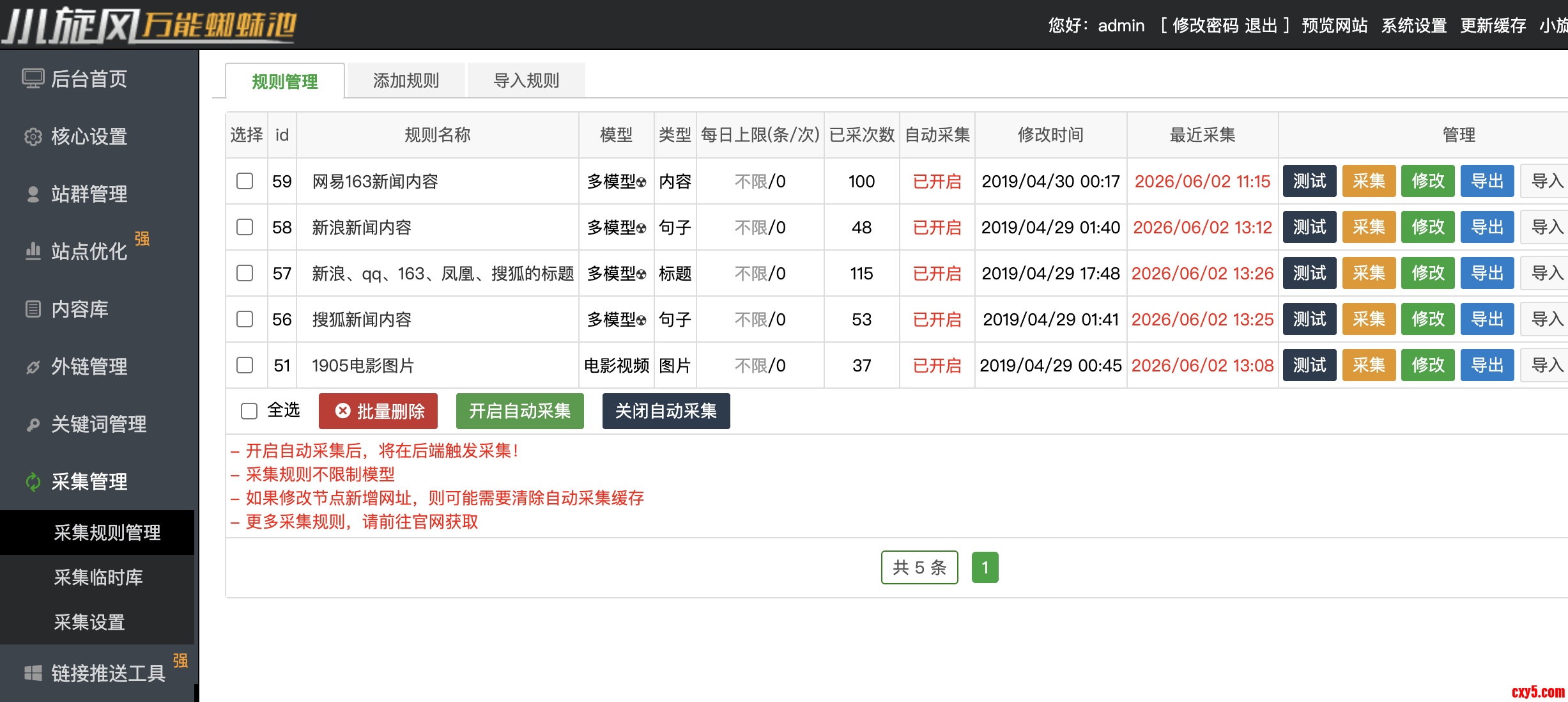Open the 导入规则 tab
Image resolution: width=1568 pixels, height=702 pixels.
pyautogui.click(x=527, y=81)
